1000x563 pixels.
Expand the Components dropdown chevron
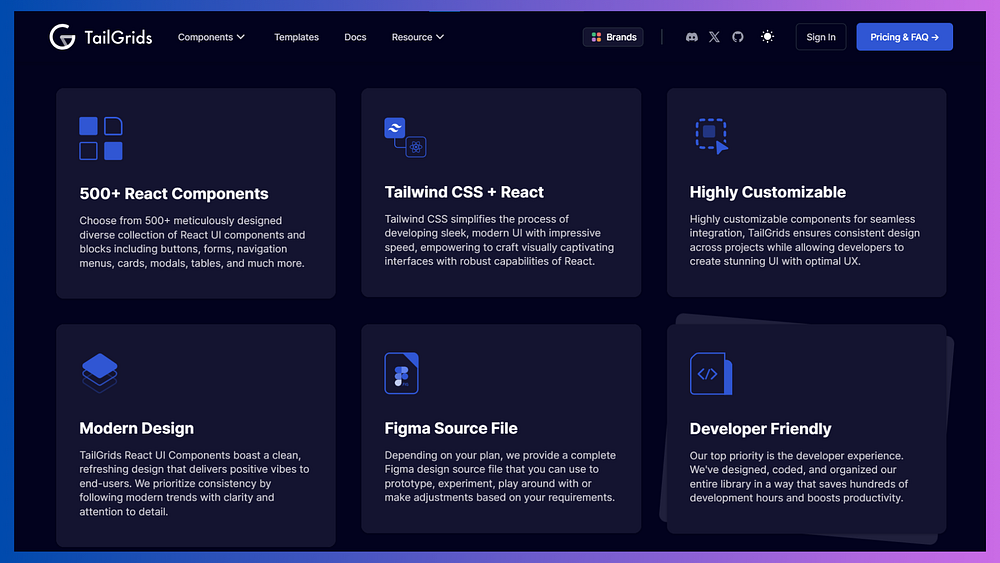click(x=240, y=37)
